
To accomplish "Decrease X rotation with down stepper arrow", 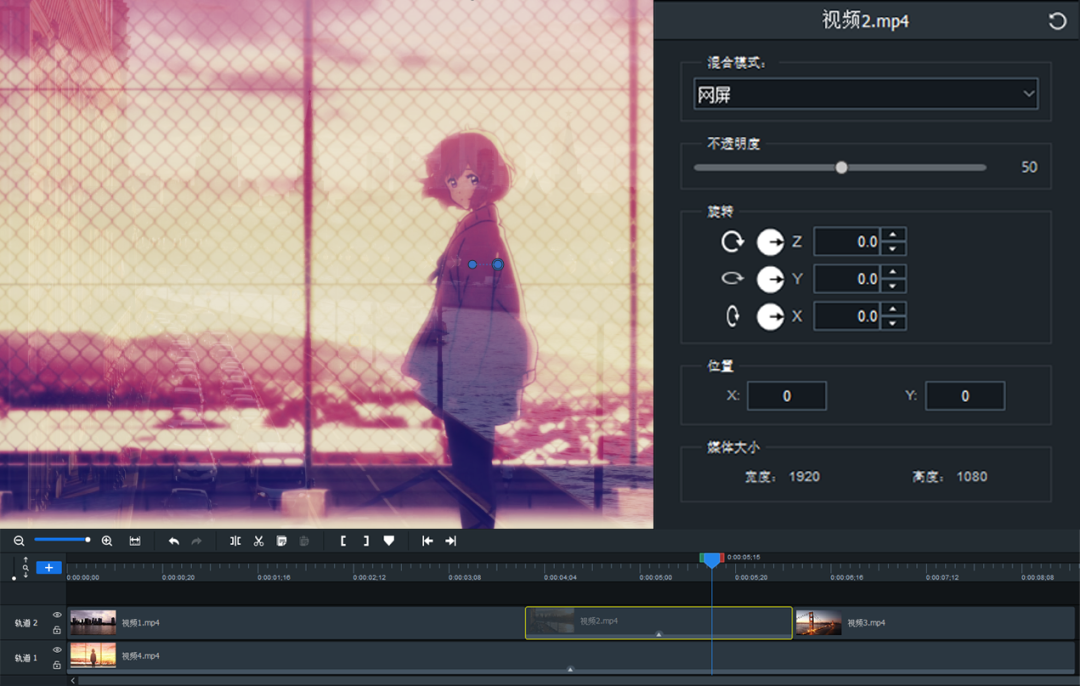I will tap(893, 323).
